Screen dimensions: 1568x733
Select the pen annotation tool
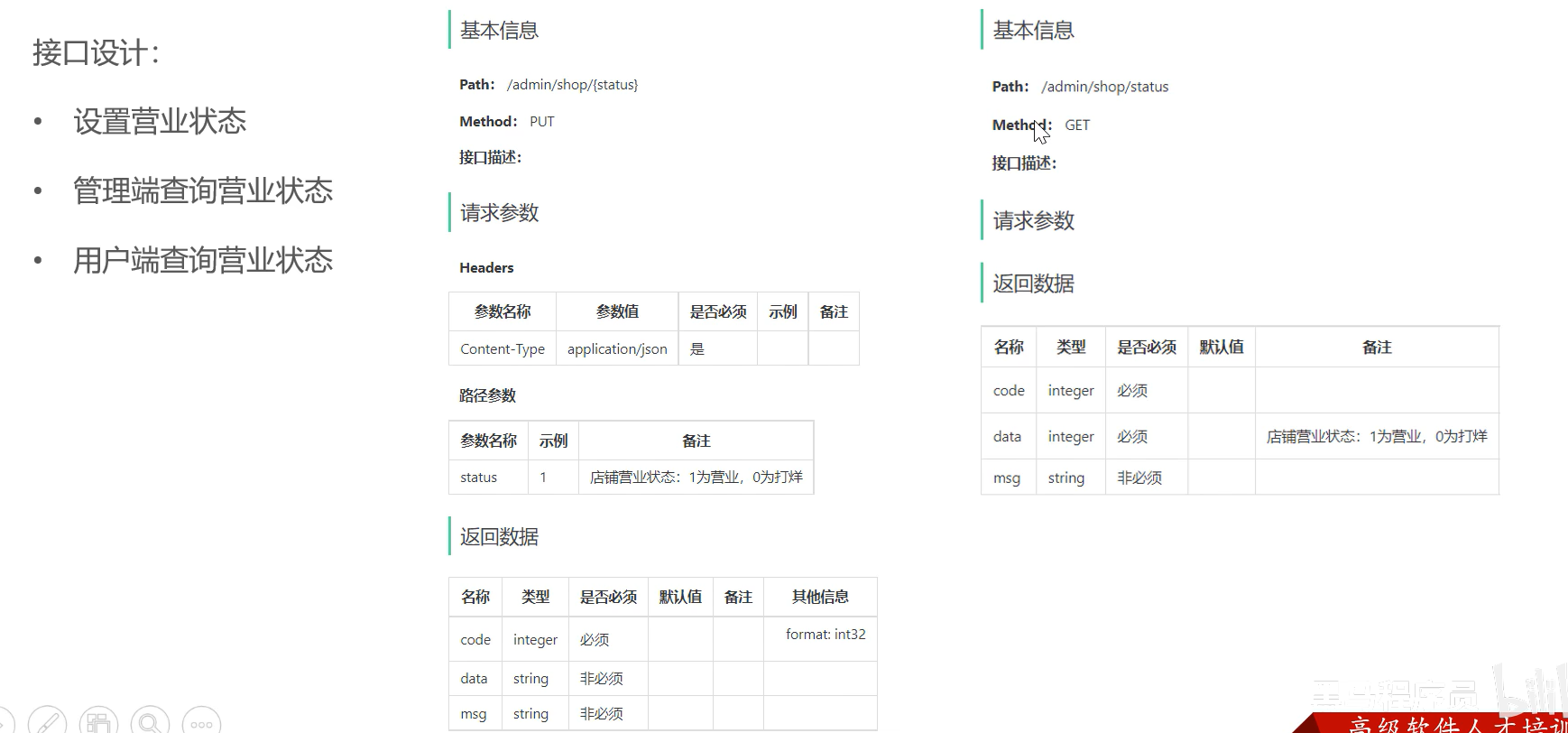(x=48, y=721)
